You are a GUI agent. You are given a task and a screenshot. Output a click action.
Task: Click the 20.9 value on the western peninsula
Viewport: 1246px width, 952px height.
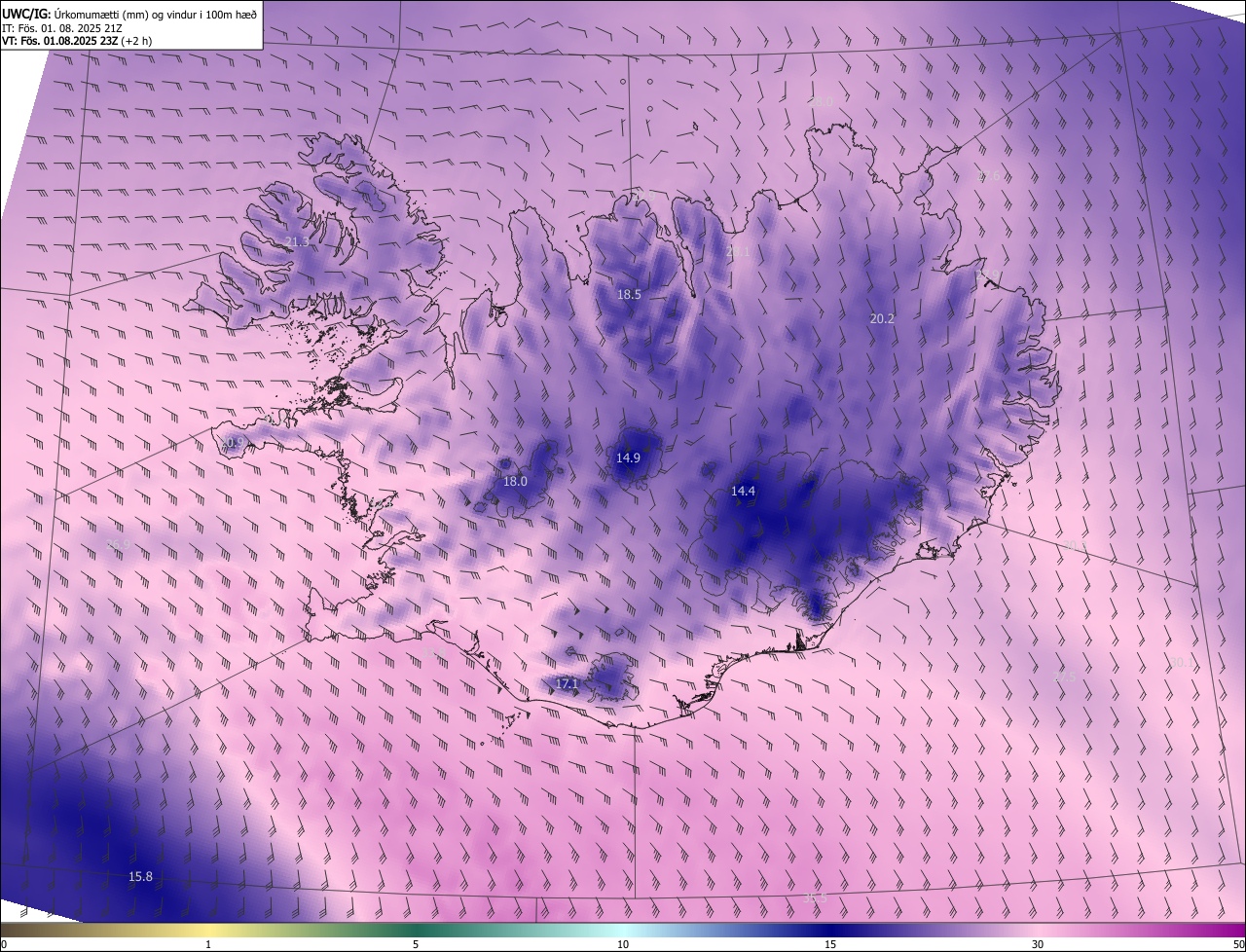coord(232,442)
